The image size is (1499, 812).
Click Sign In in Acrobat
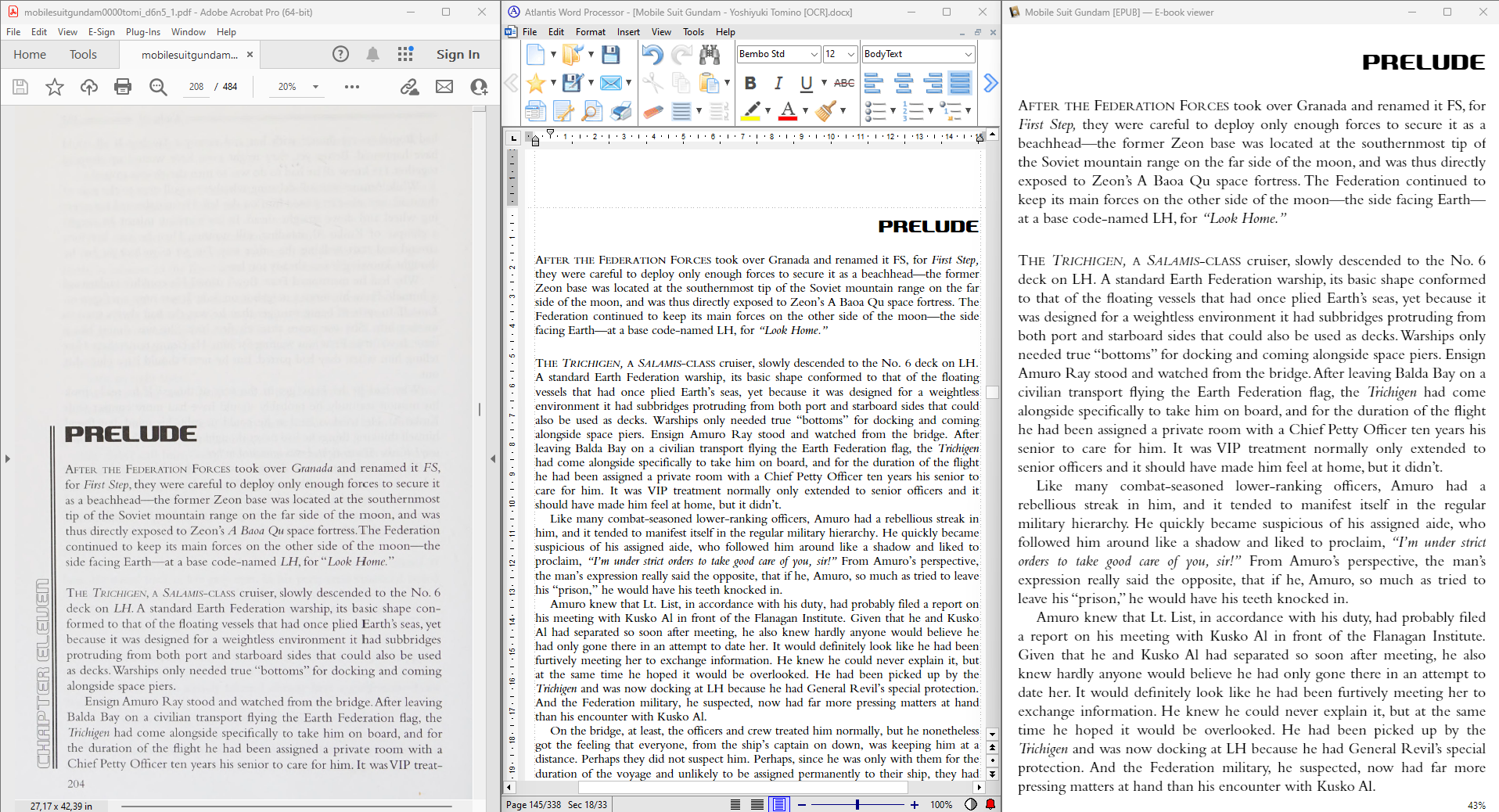pos(458,54)
